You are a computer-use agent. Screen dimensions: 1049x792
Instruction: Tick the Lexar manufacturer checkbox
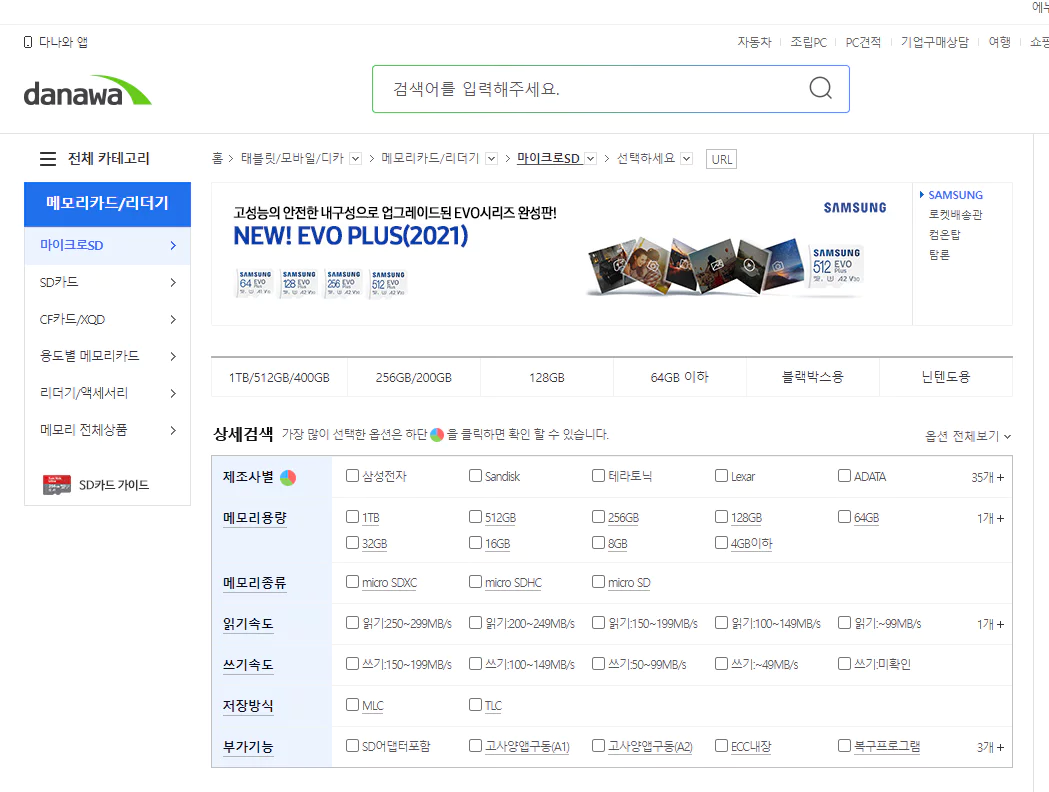click(721, 476)
